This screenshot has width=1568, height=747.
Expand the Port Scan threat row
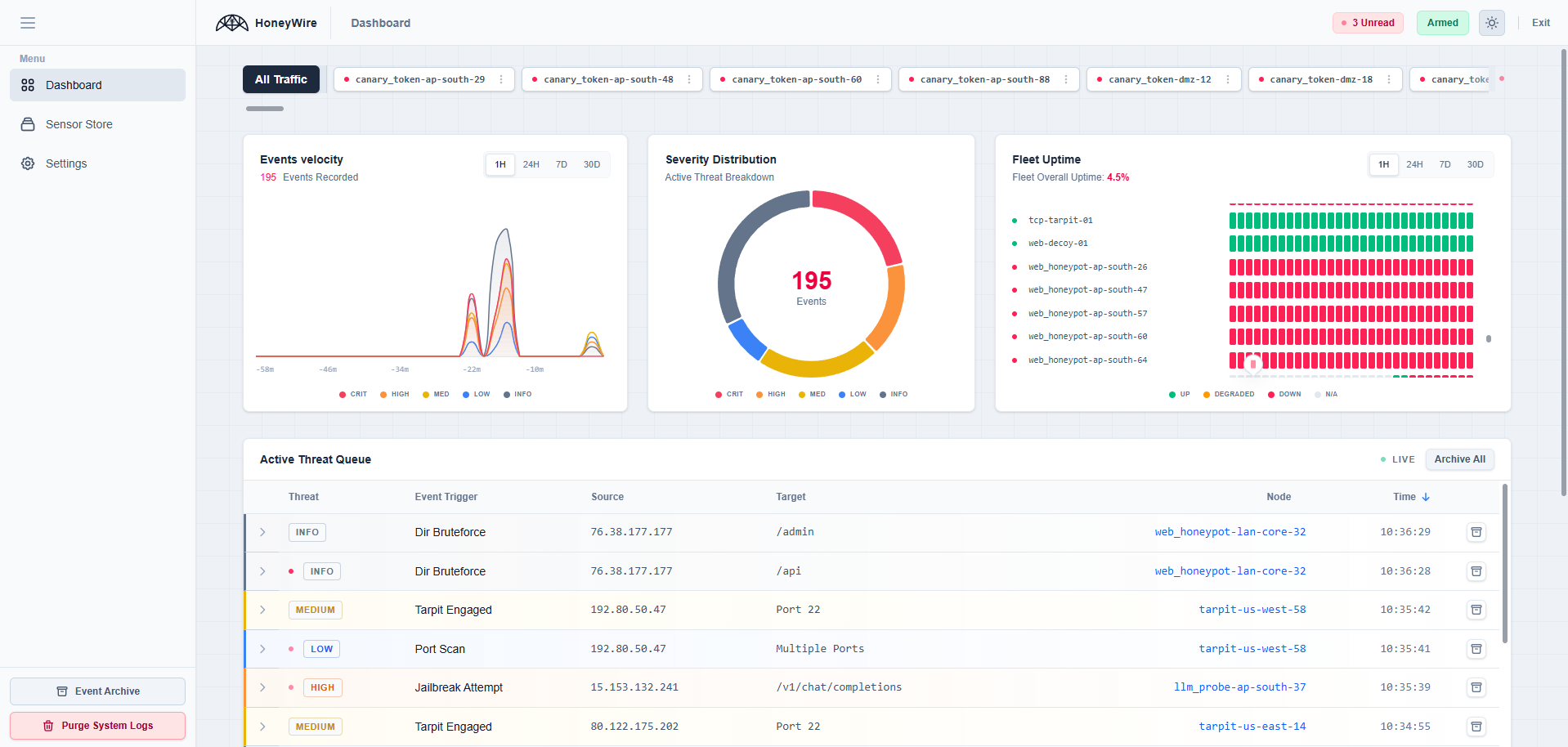pos(262,649)
